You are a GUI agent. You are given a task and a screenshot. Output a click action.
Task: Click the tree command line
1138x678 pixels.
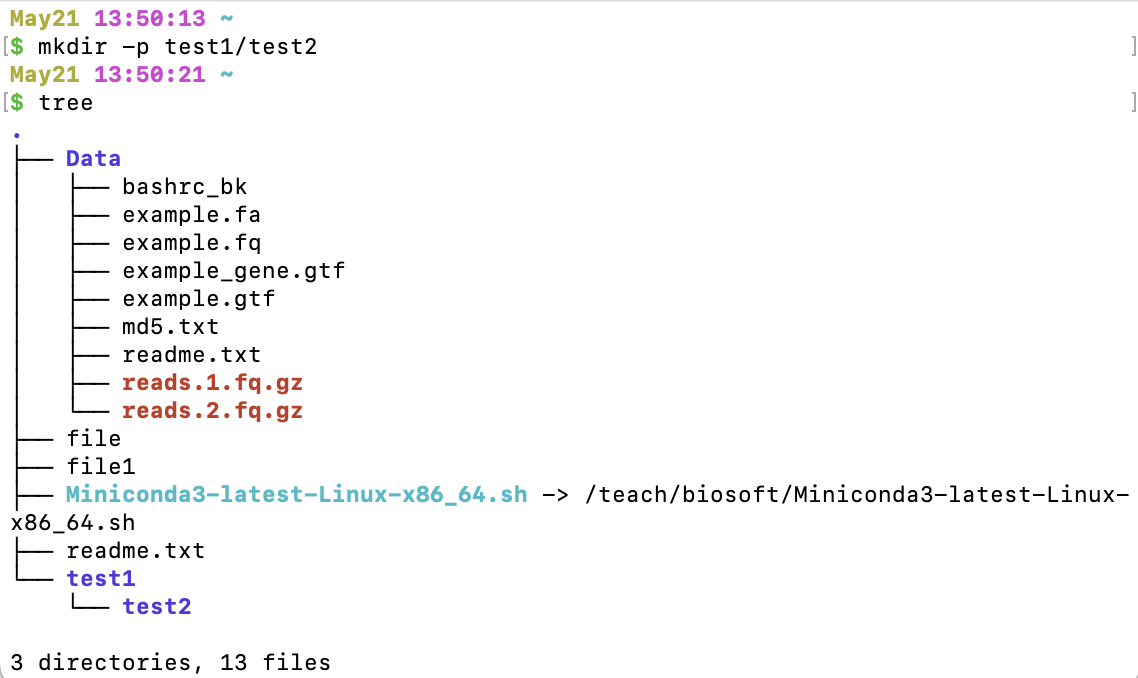(65, 103)
